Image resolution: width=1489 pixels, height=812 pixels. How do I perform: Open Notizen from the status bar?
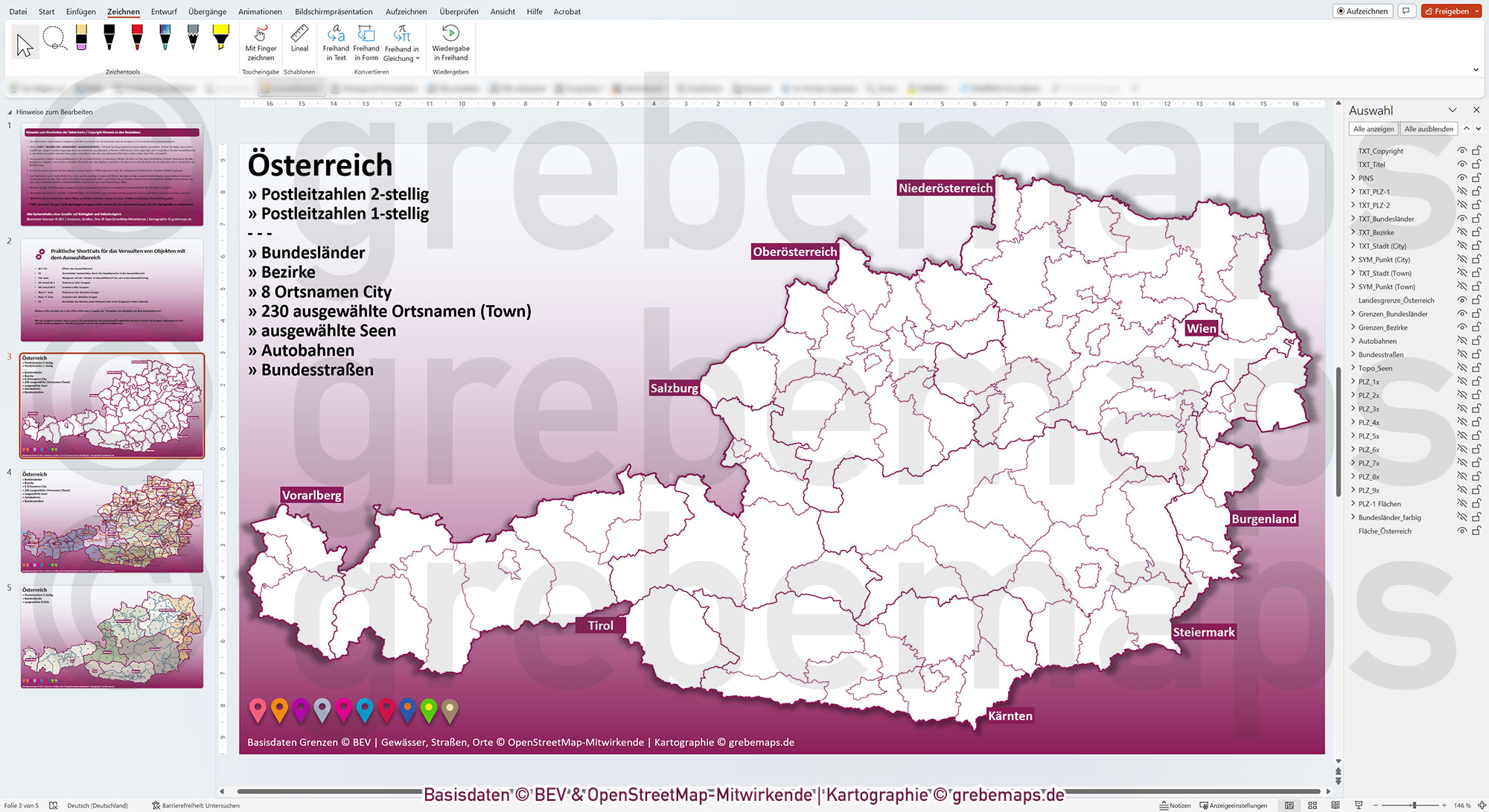(x=1175, y=805)
